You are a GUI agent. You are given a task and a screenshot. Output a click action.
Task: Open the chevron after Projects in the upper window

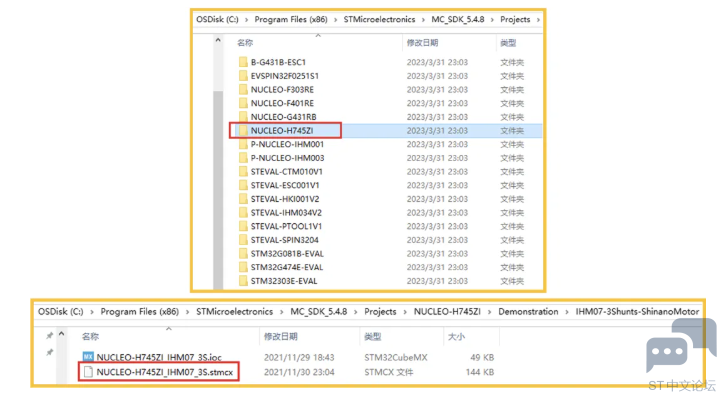pyautogui.click(x=536, y=19)
